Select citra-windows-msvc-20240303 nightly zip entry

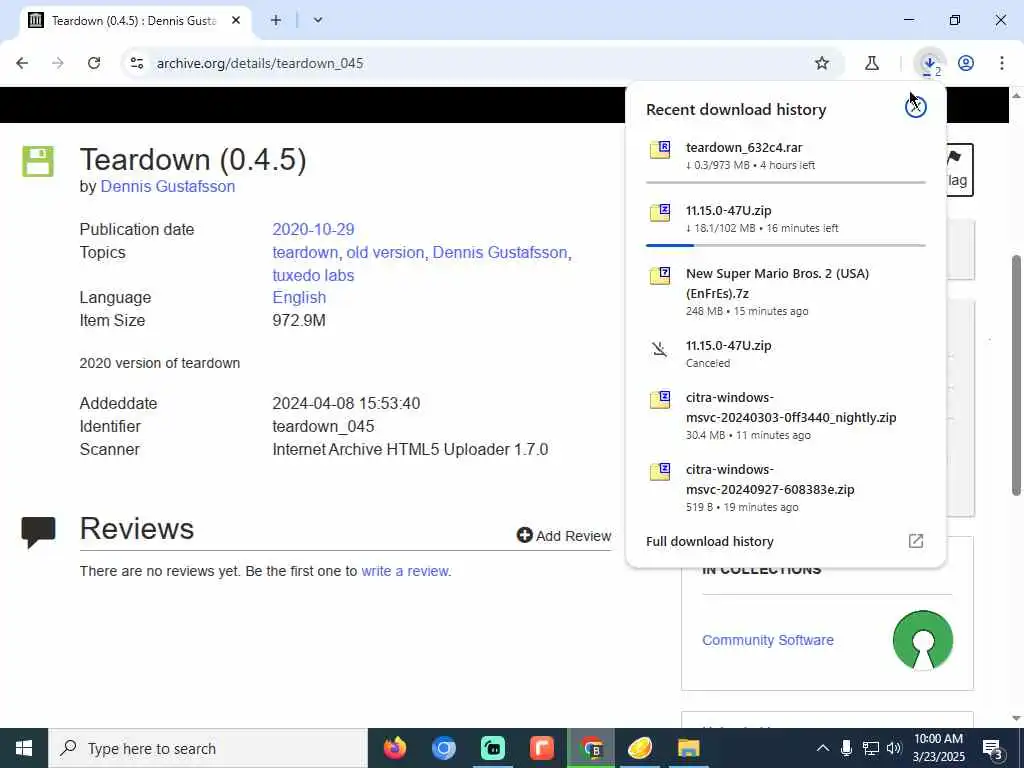(791, 408)
